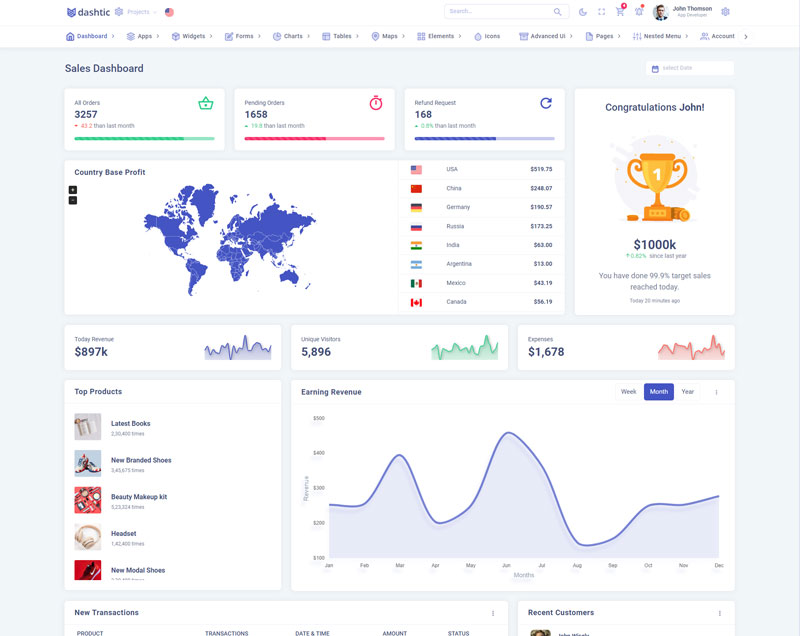Viewport: 800px width, 636px height.
Task: Toggle dark mode with the moon icon
Action: 583,12
